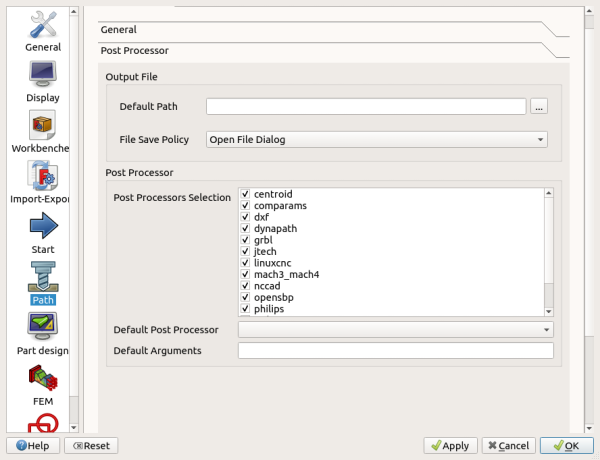
Task: Focus the Default Arguments input field
Action: point(396,351)
